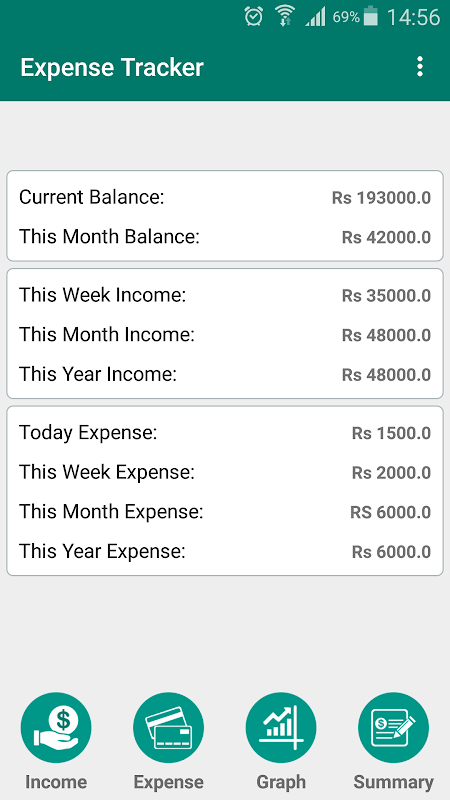Tap the alarm clock status icon
The width and height of the screenshot is (450, 800).
(254, 17)
